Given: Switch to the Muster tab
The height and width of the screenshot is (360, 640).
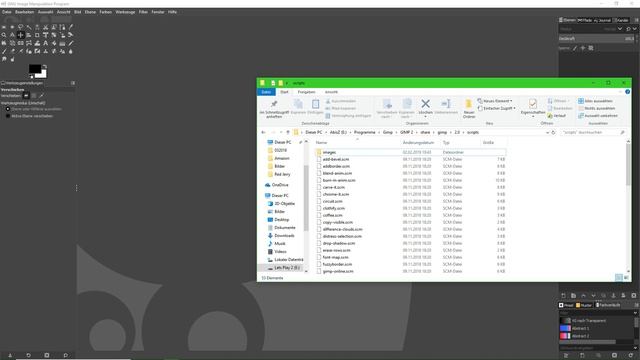Looking at the screenshot, I should pyautogui.click(x=584, y=305).
